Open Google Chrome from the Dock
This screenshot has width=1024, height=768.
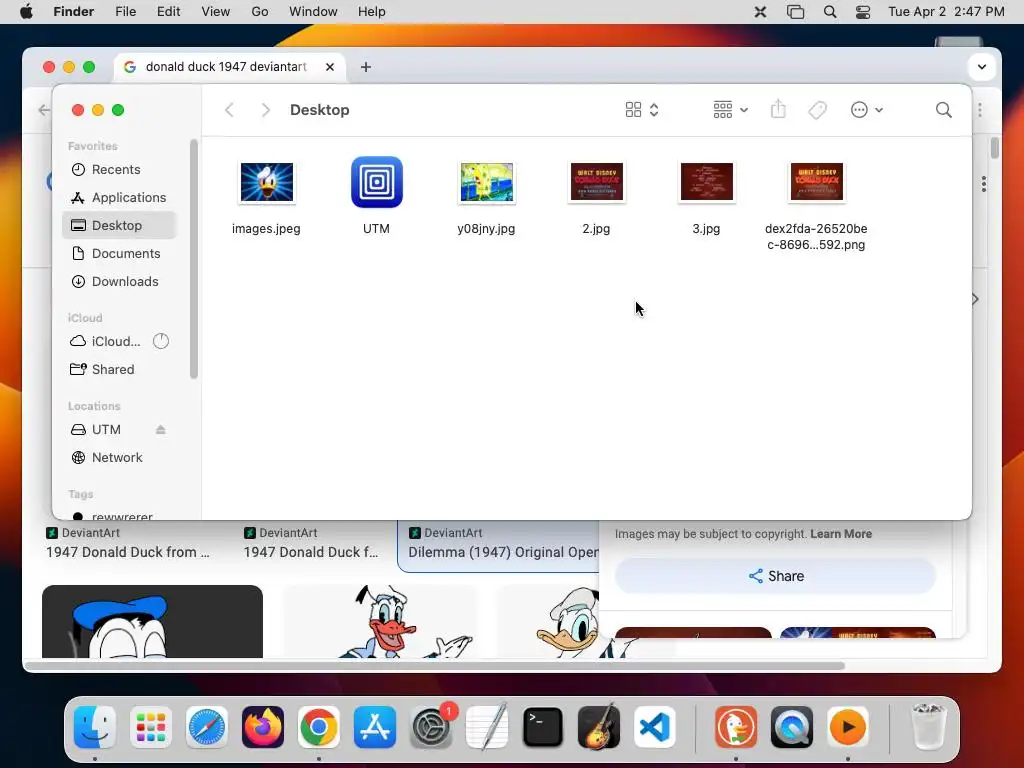click(319, 726)
